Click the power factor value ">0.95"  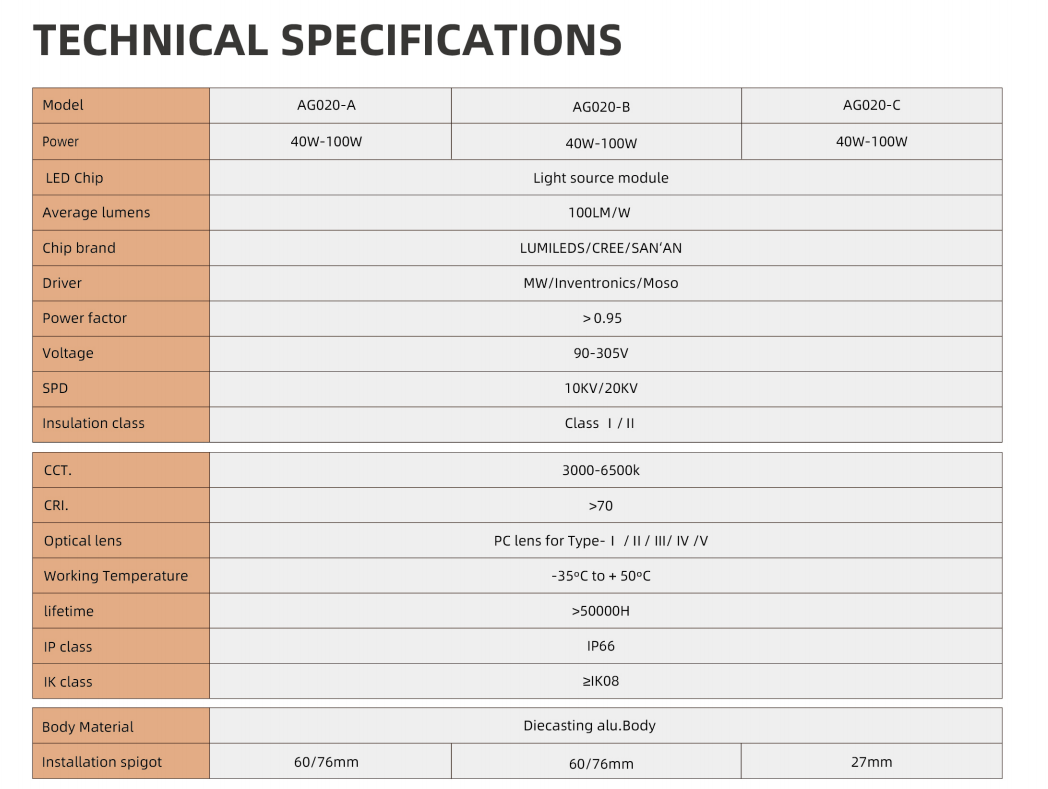(x=601, y=318)
